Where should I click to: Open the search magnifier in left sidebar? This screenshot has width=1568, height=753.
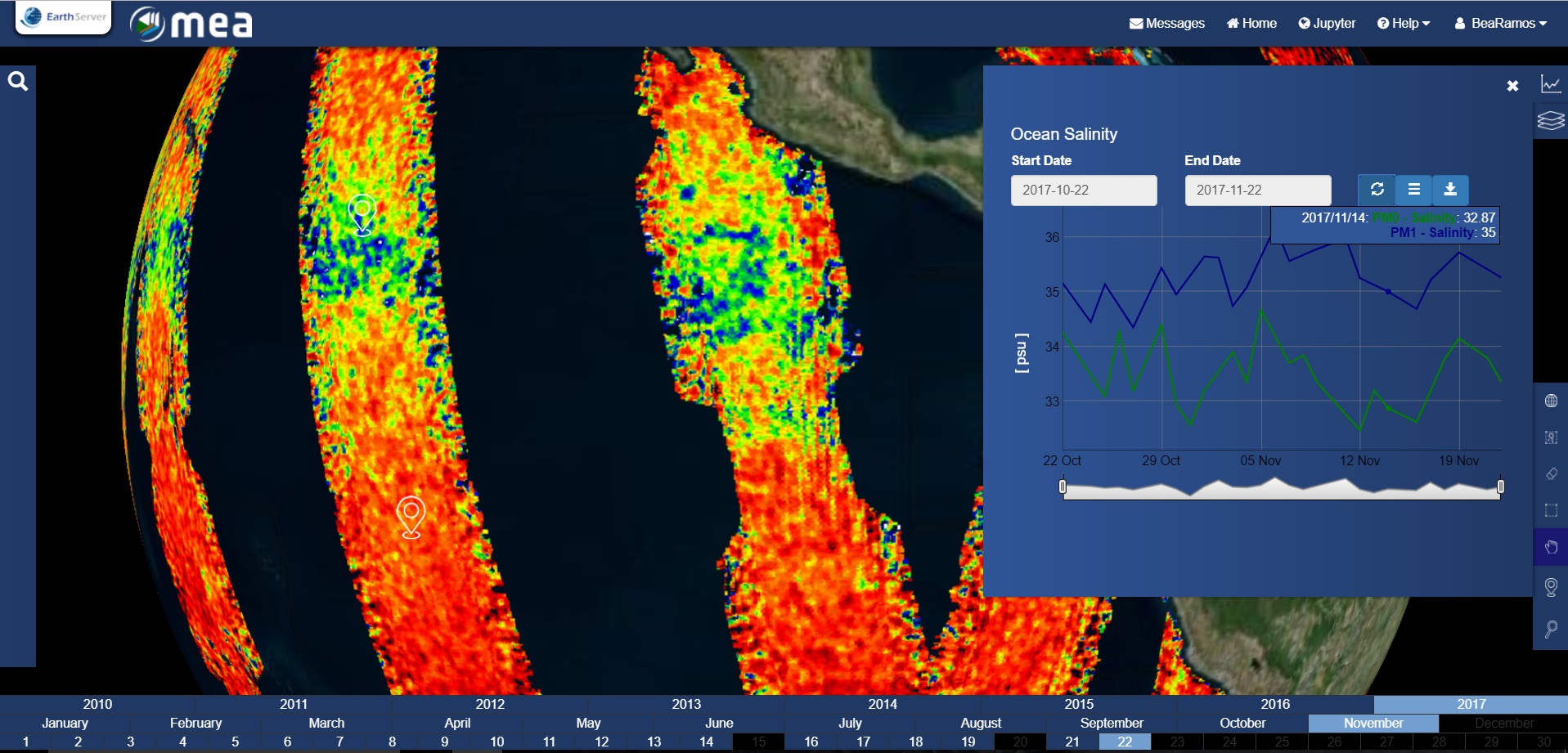pos(18,81)
